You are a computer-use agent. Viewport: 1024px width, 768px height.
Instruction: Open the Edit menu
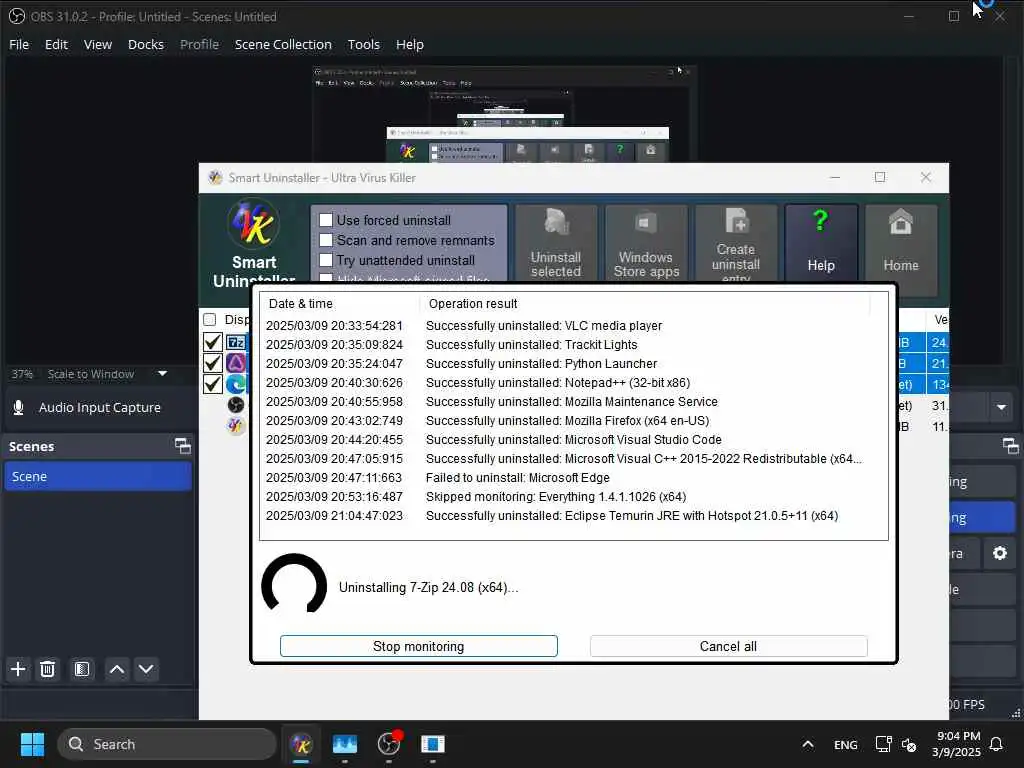(x=56, y=44)
